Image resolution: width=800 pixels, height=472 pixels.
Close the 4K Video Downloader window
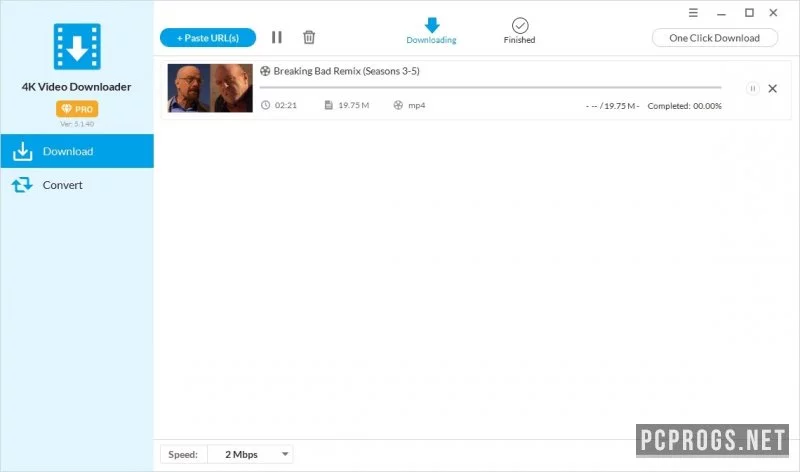click(x=773, y=13)
